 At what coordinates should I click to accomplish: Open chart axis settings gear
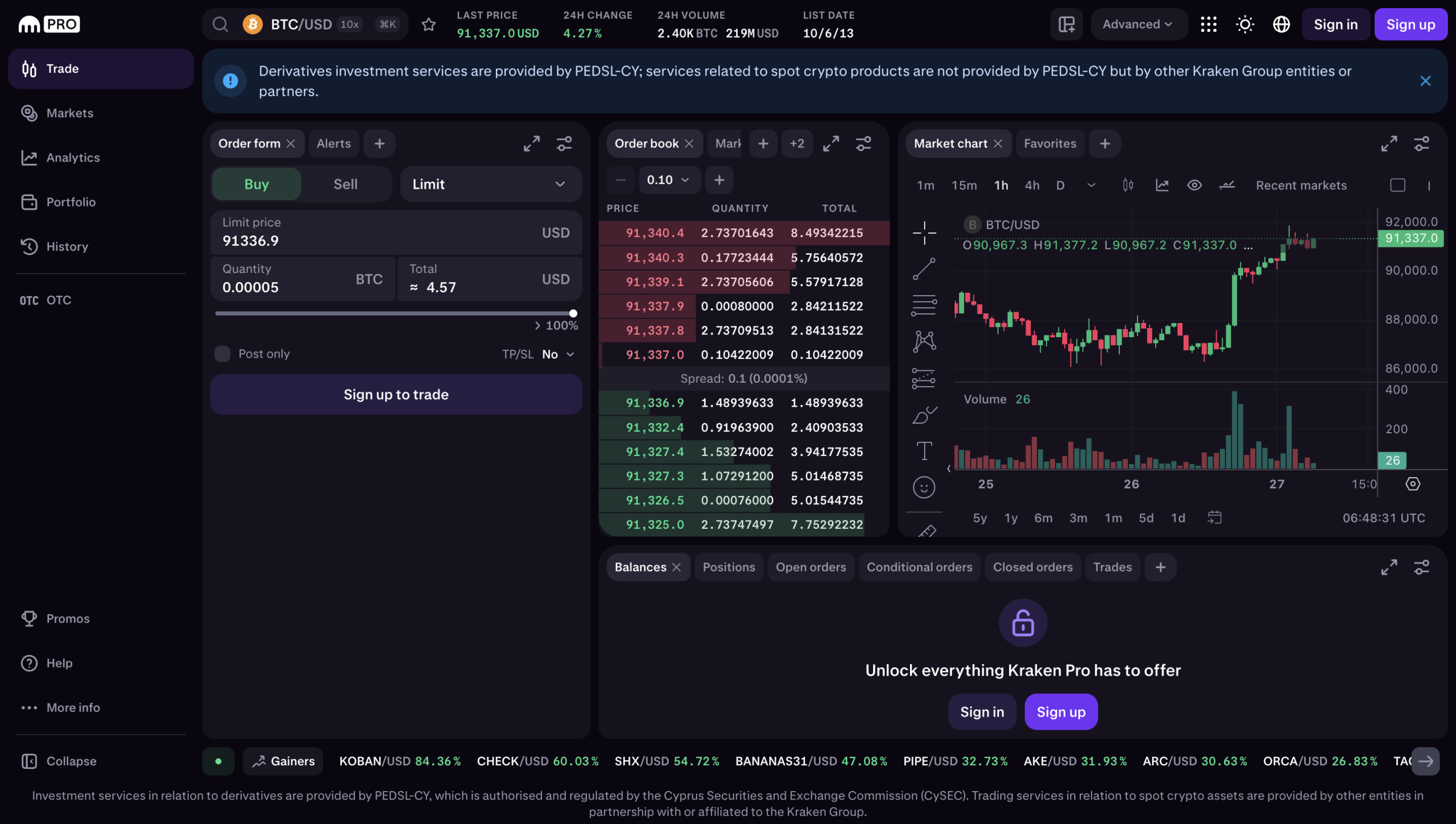[x=1413, y=484]
